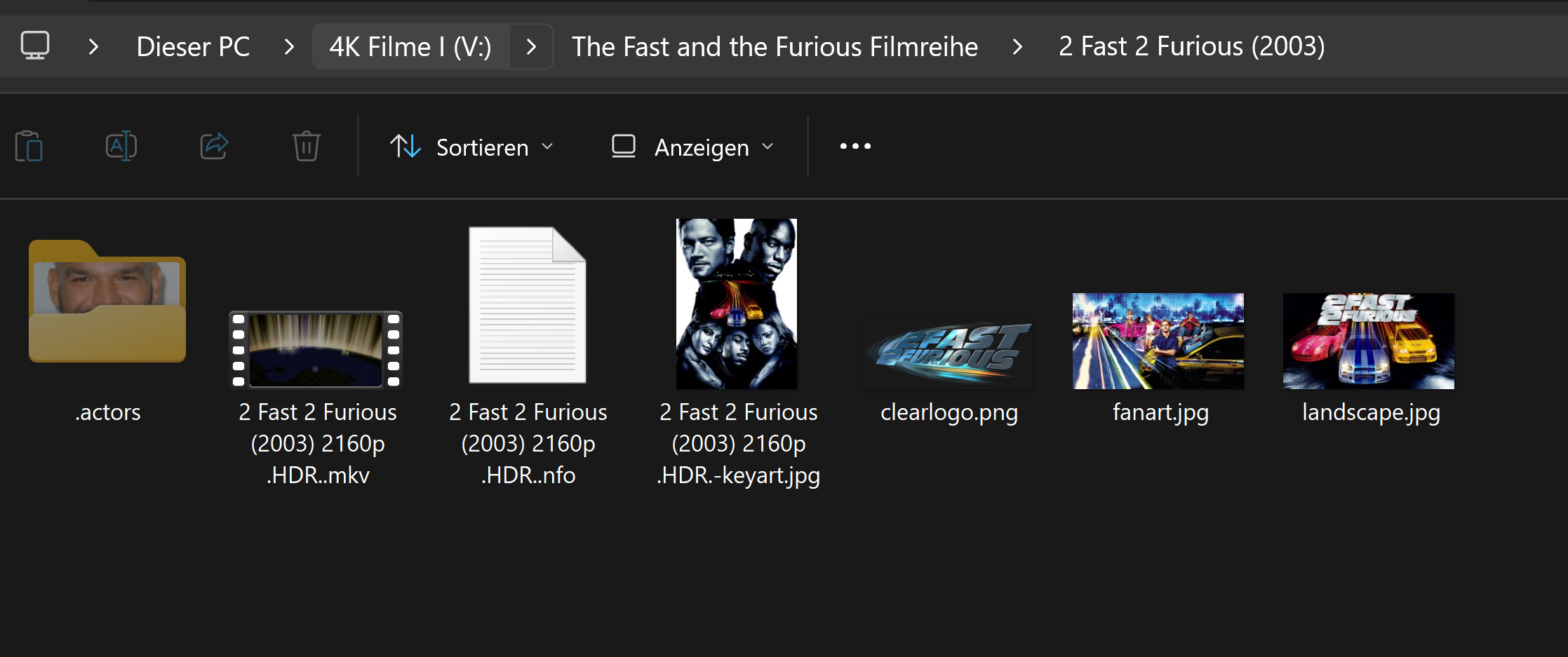Open 4K Filme I (V:) breadcrumb
This screenshot has width=1568, height=657.
410,47
